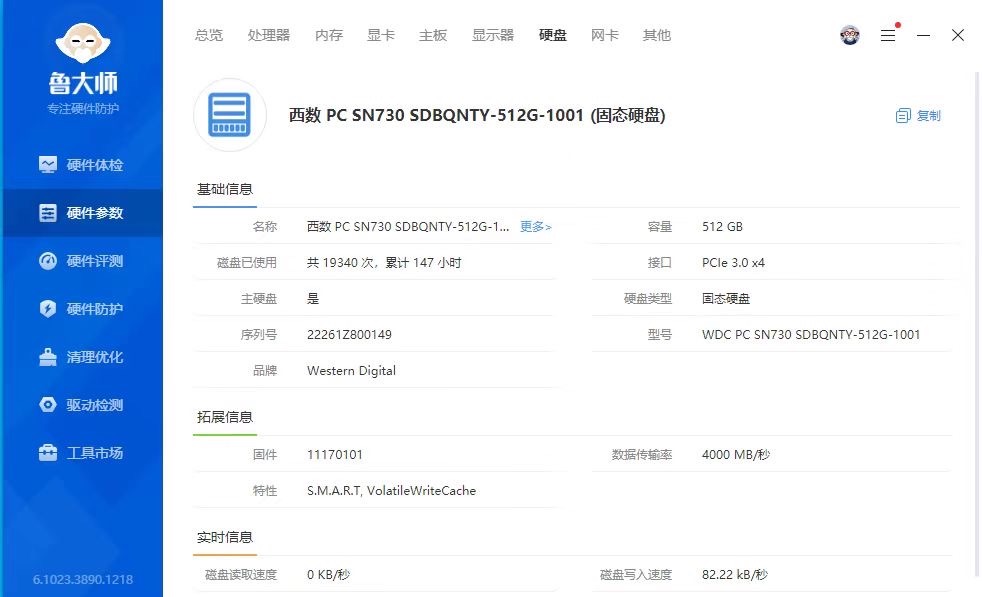The image size is (982, 597).
Task: Close the 鲁大师 window
Action: click(x=958, y=35)
